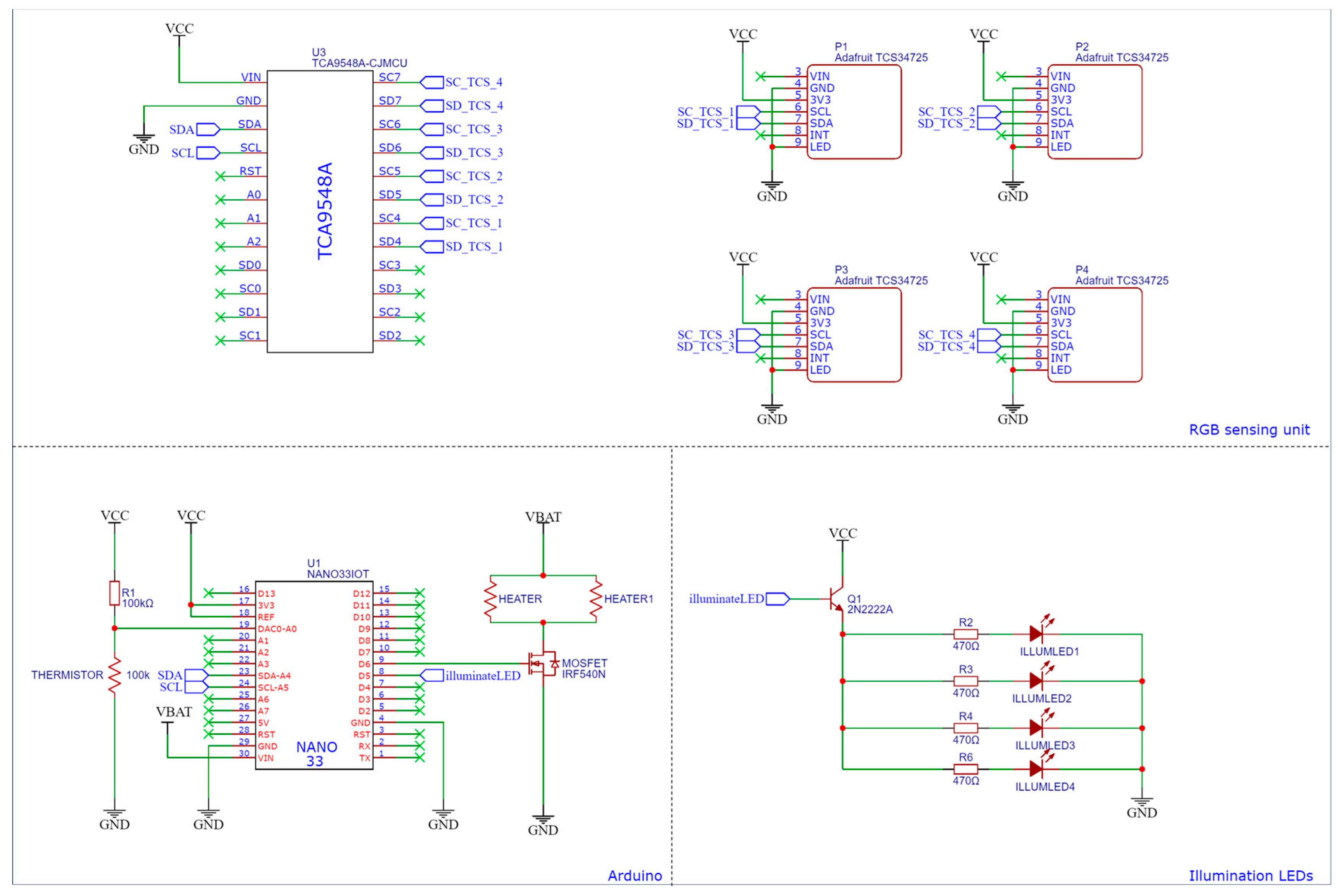Viewport: 1338px width, 896px height.
Task: Click the SD_TCS_1 net port on U3
Action: pos(432,247)
